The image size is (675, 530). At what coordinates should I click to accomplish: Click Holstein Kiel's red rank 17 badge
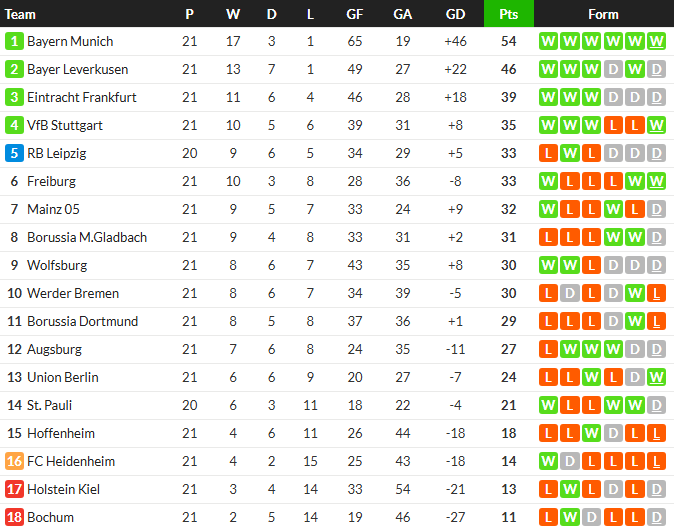point(14,490)
